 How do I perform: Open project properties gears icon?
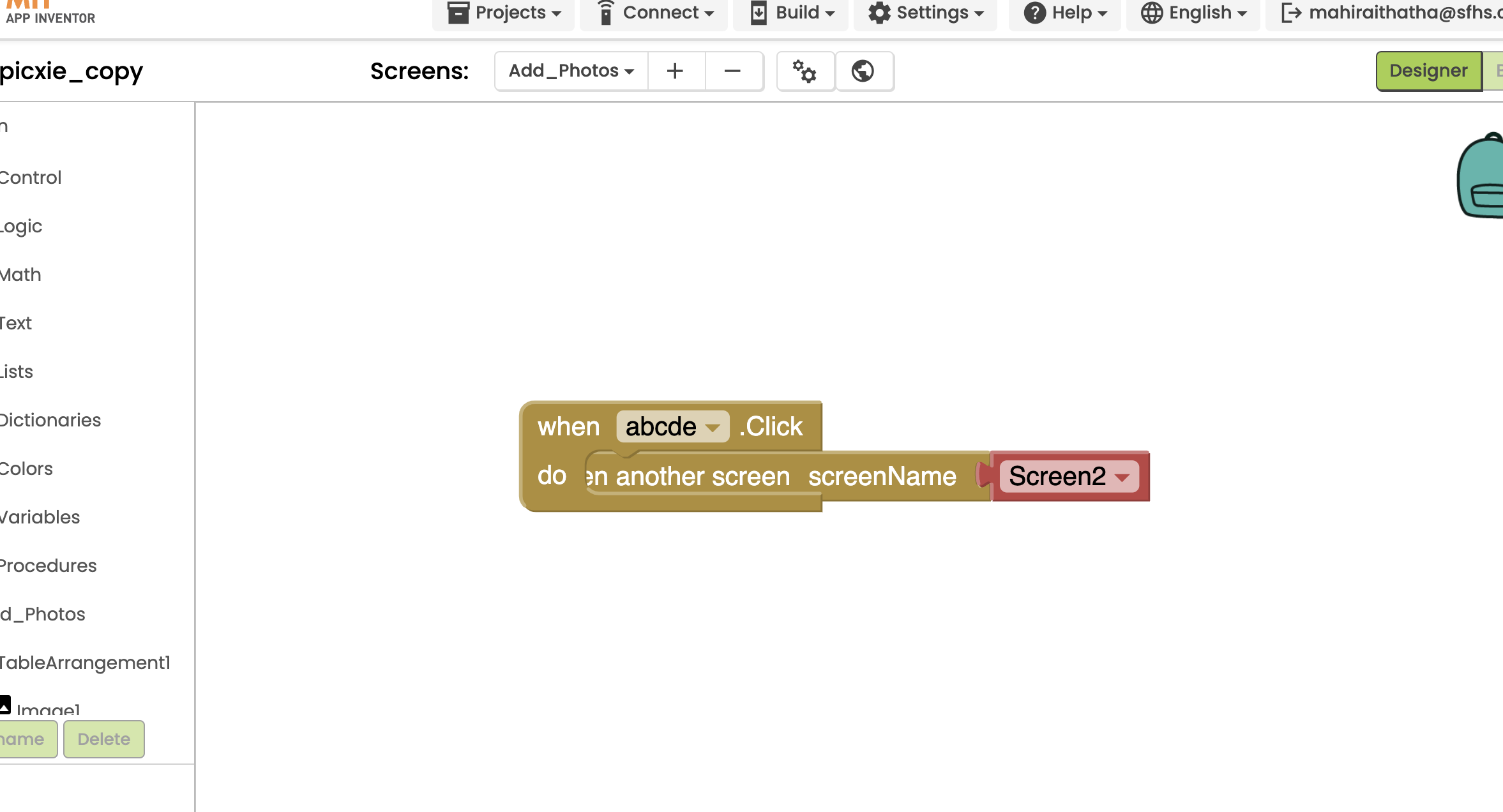coord(804,71)
